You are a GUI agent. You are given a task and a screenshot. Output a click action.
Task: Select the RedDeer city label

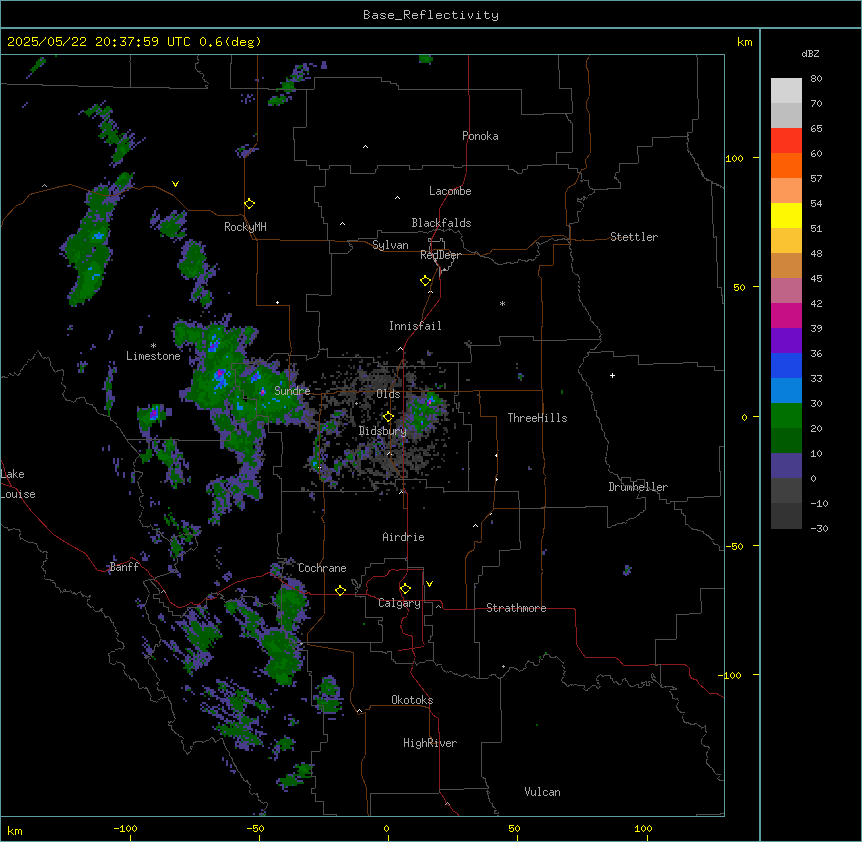coord(440,255)
